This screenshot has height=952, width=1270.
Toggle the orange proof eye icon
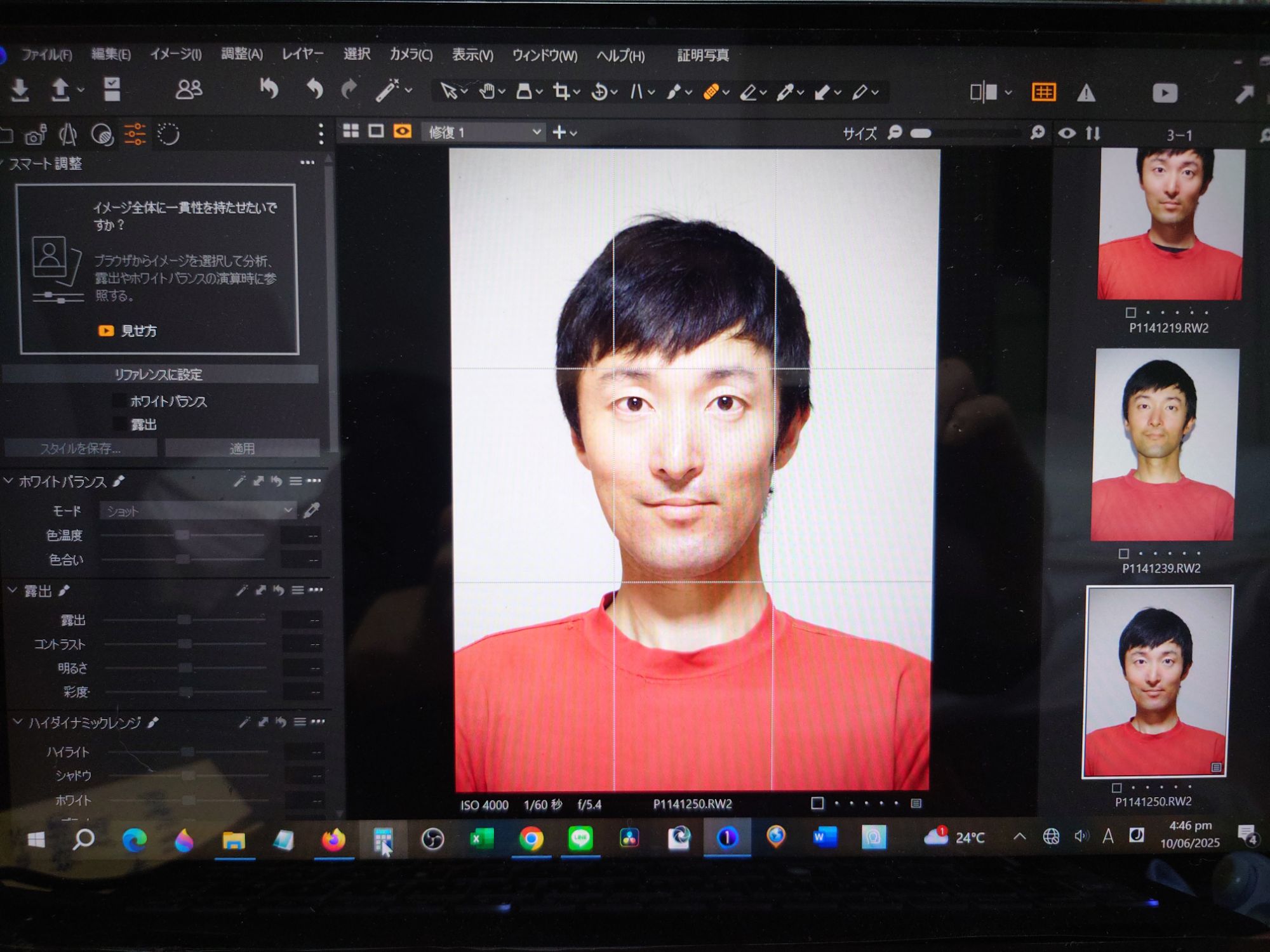402,131
